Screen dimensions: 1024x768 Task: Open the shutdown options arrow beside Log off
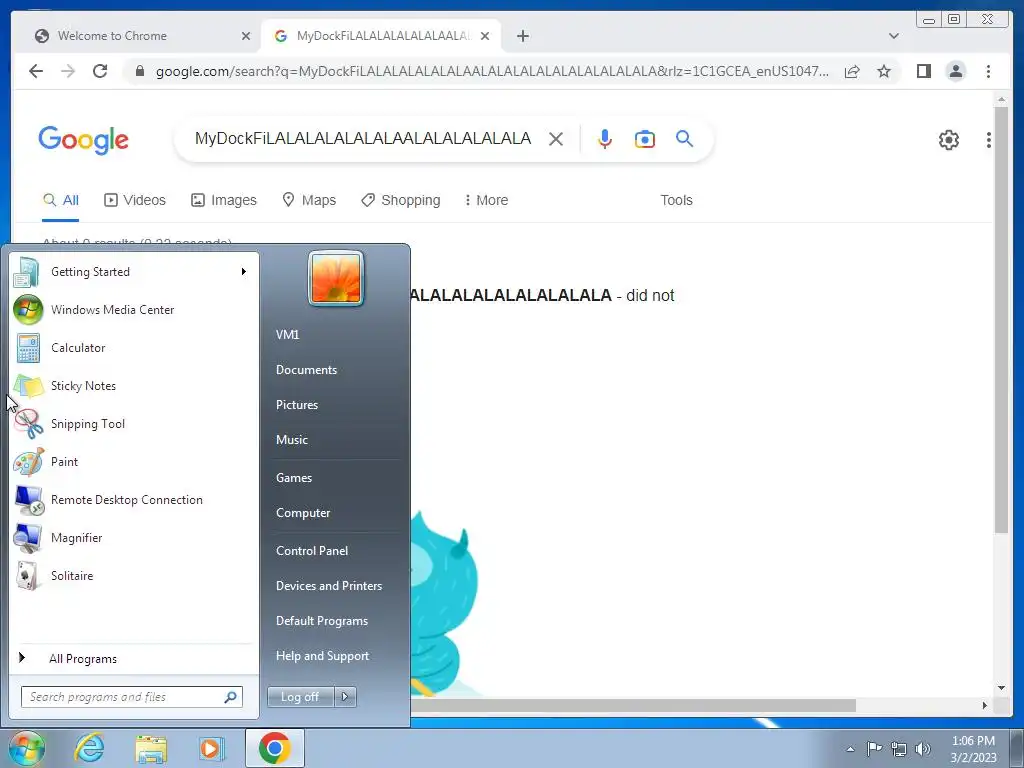[345, 697]
